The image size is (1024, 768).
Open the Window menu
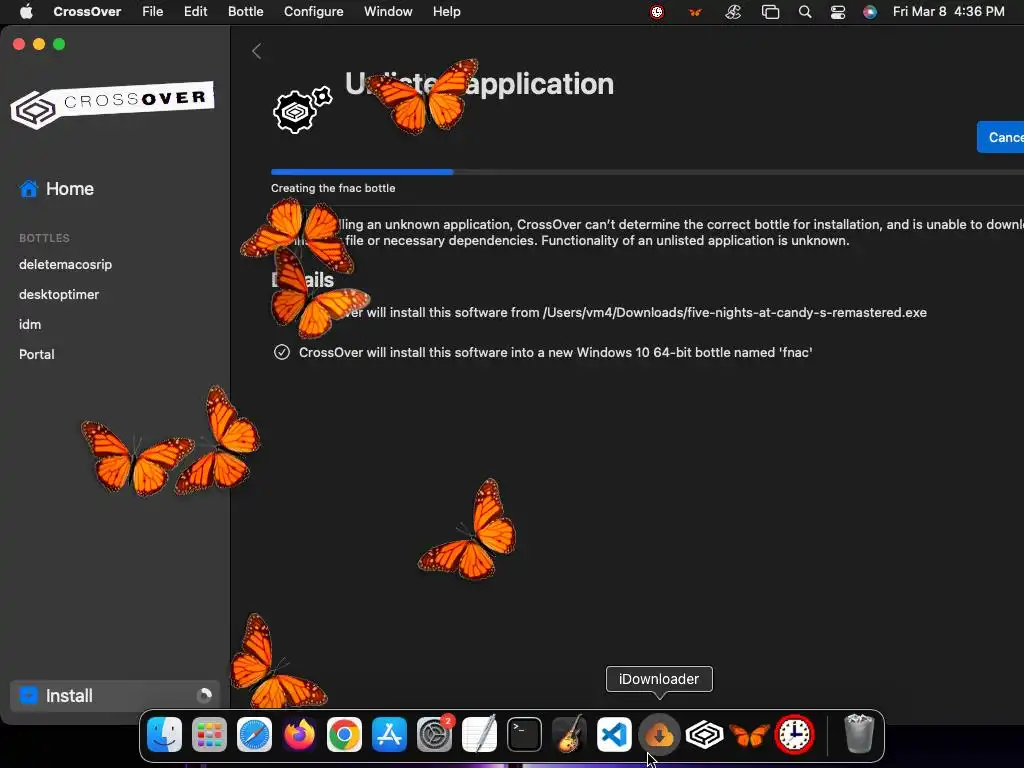388,12
